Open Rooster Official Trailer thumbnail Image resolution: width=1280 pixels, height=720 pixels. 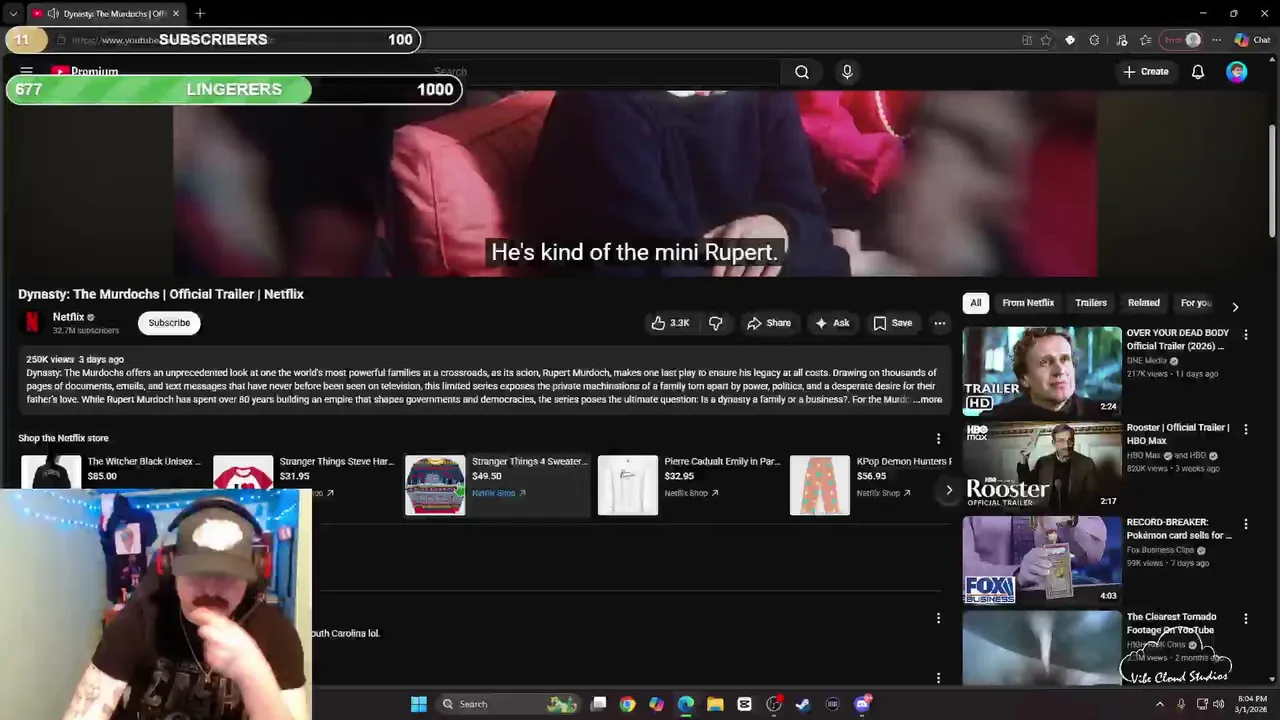[1042, 465]
